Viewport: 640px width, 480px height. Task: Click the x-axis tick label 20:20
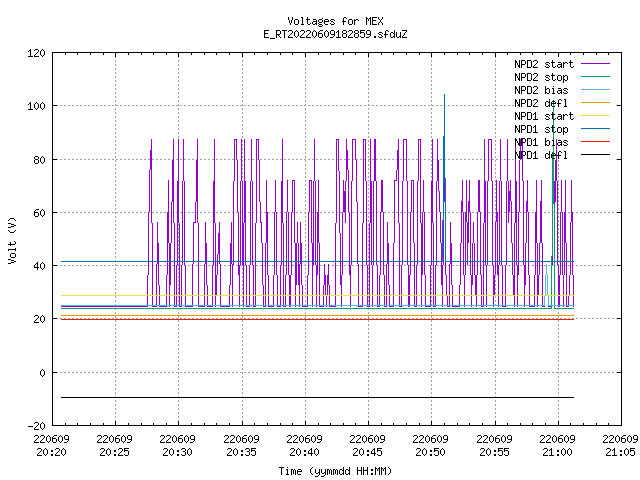[51, 452]
